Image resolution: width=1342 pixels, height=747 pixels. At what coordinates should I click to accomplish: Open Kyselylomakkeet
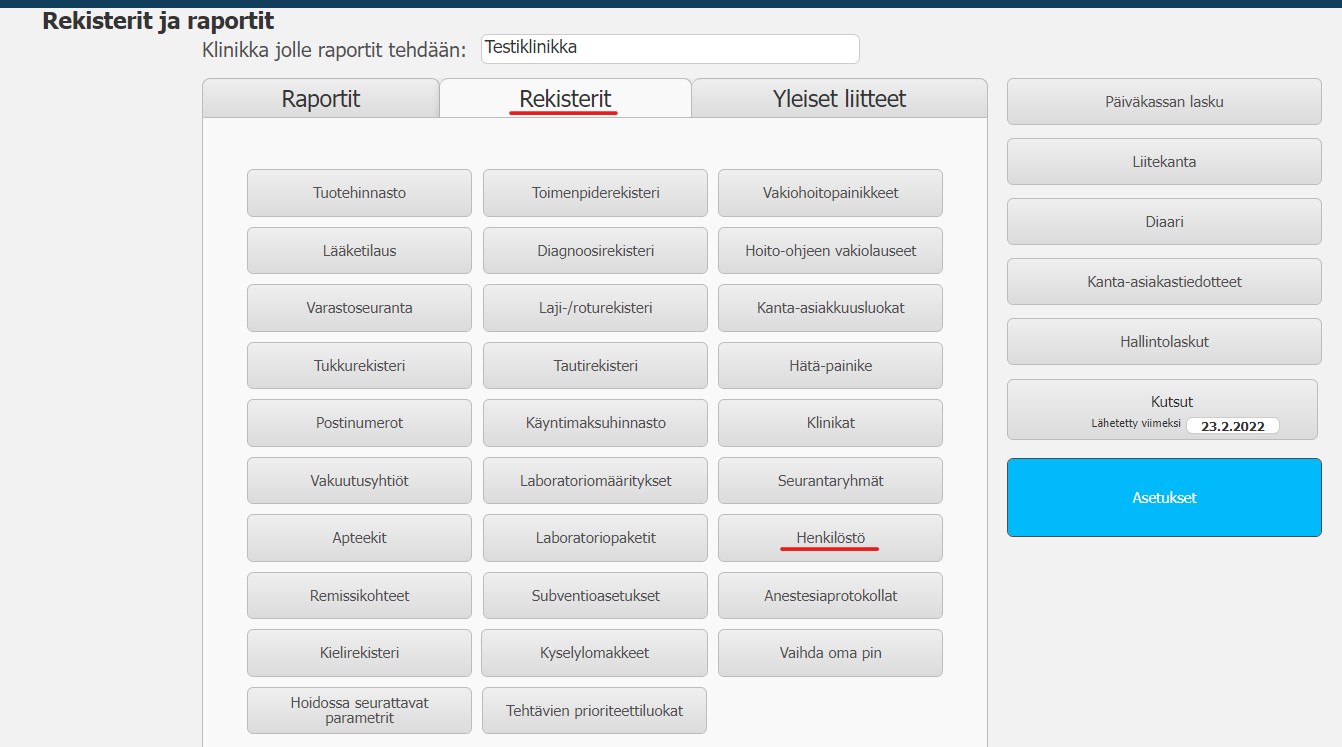pyautogui.click(x=595, y=653)
